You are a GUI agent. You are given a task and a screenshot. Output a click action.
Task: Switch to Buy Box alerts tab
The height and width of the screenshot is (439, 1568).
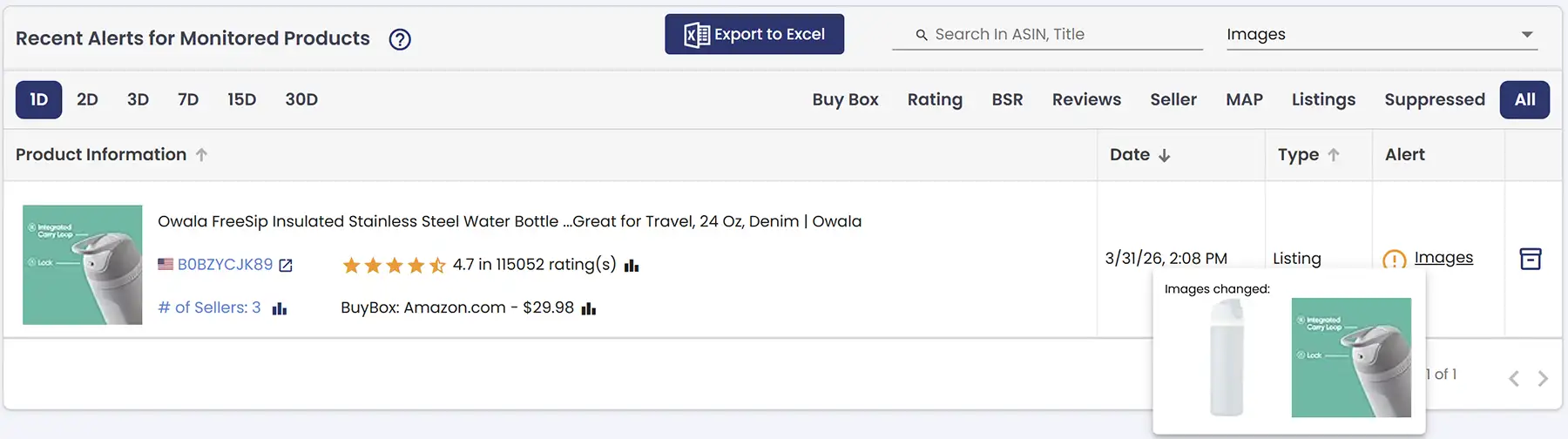[845, 99]
